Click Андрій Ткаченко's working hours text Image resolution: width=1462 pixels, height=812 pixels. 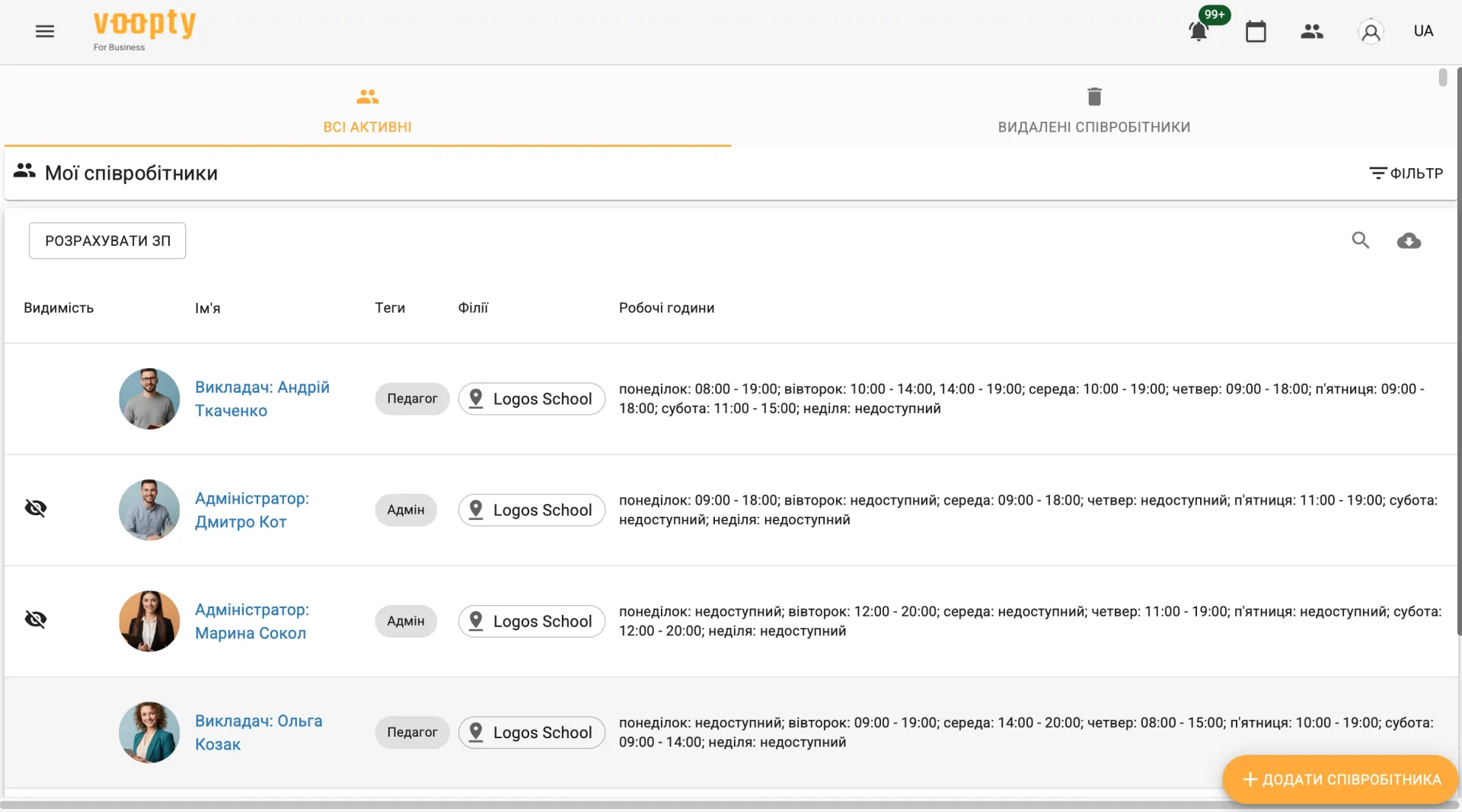click(1021, 399)
